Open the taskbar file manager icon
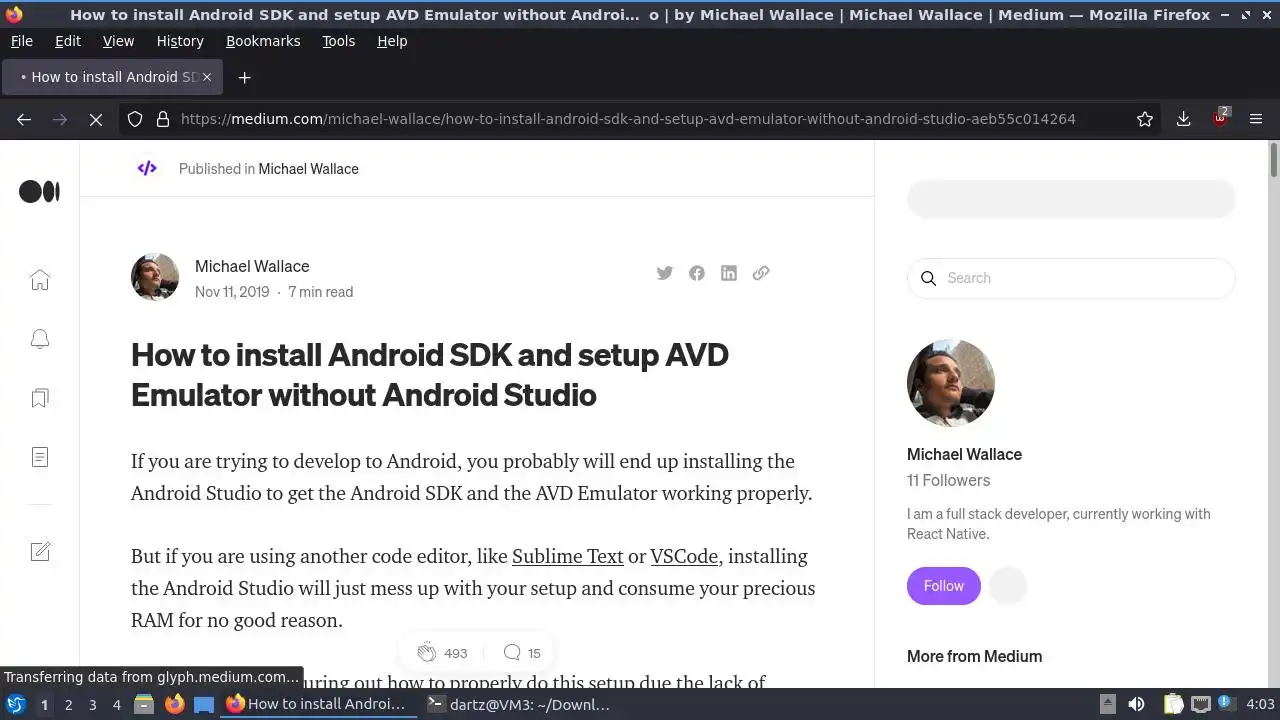1280x720 pixels. [144, 704]
